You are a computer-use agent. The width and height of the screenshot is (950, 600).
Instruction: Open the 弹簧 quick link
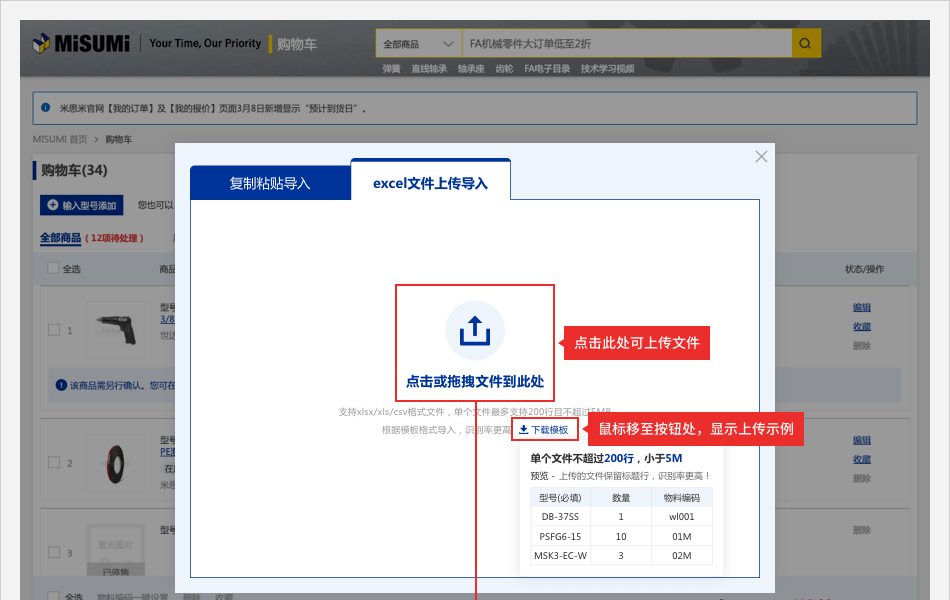391,69
